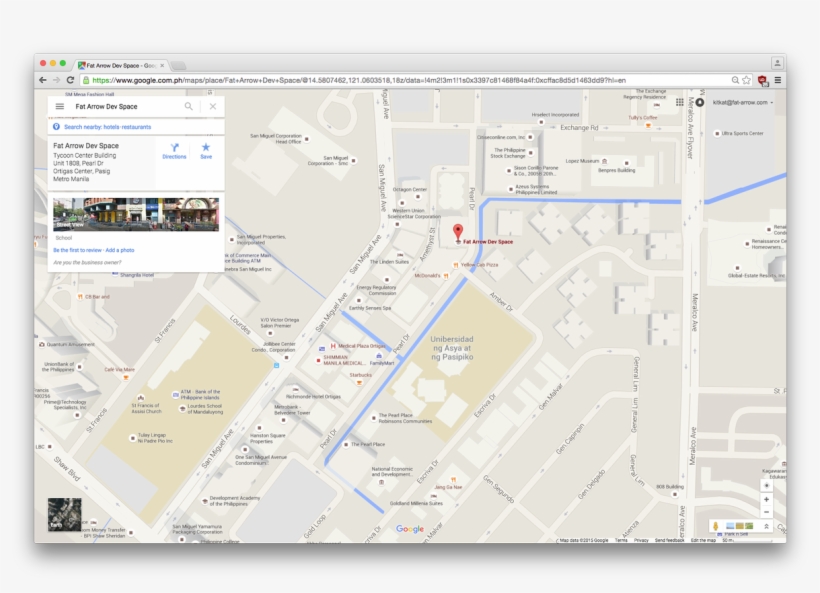Open the Google apps grid

click(x=680, y=102)
